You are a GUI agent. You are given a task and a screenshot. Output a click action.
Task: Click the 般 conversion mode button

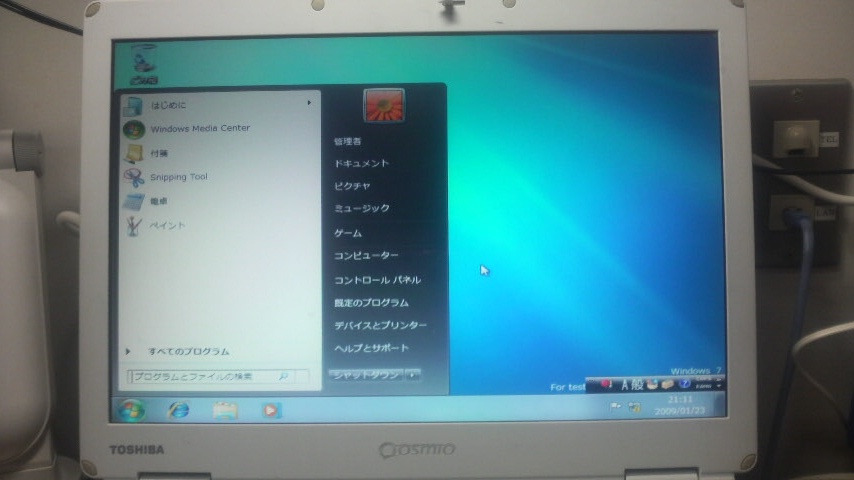pyautogui.click(x=637, y=385)
